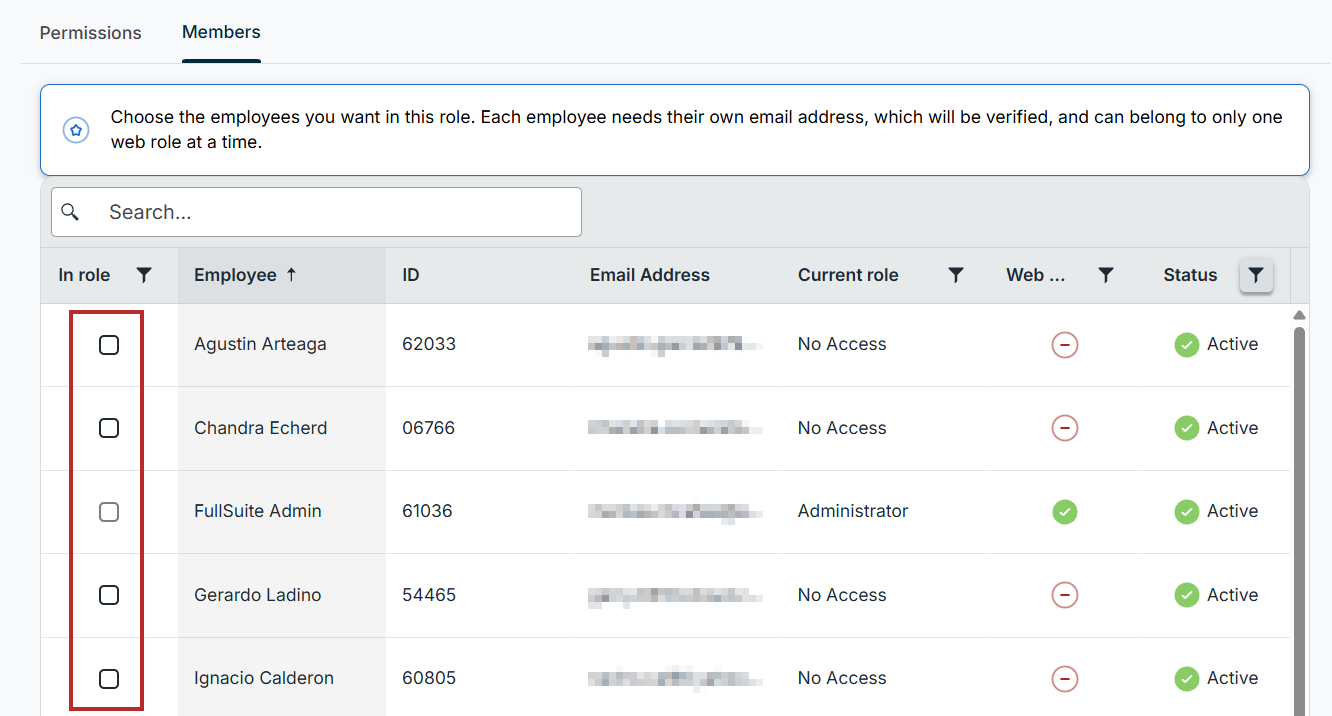Open the Web column filter icon
Image resolution: width=1332 pixels, height=716 pixels.
[x=1106, y=275]
